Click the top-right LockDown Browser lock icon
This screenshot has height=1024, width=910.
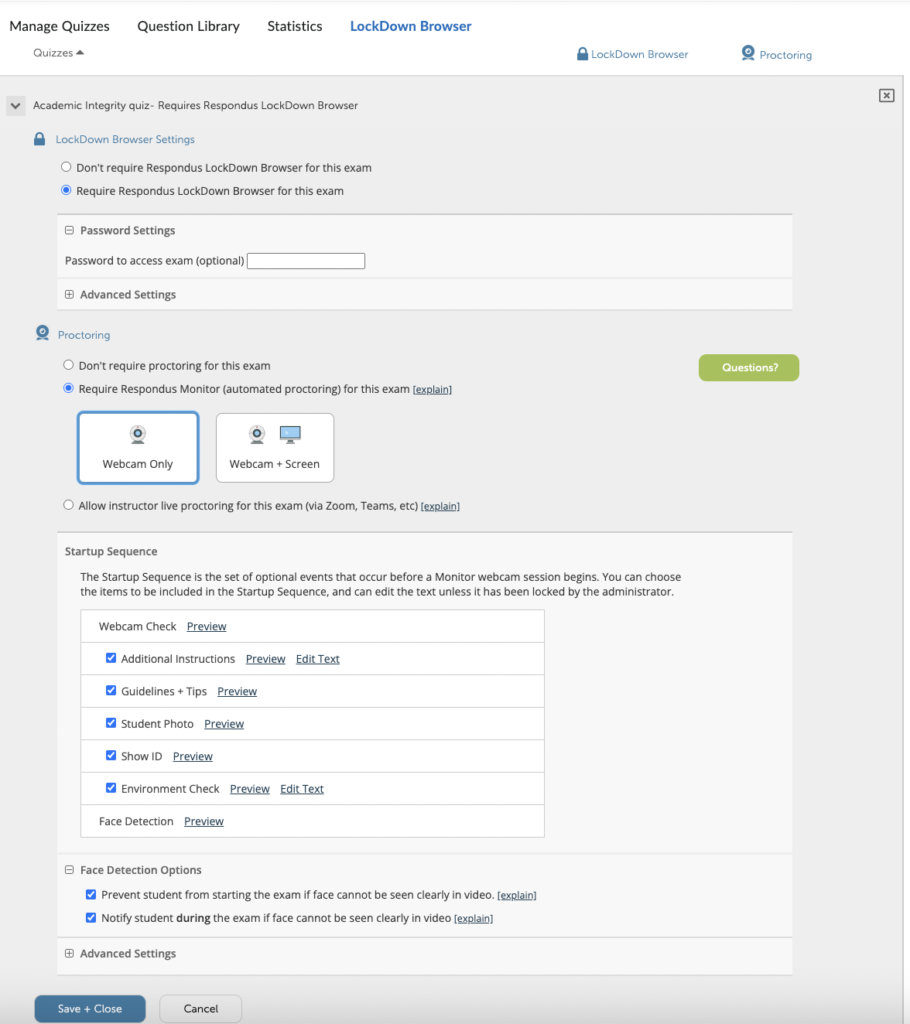click(582, 54)
